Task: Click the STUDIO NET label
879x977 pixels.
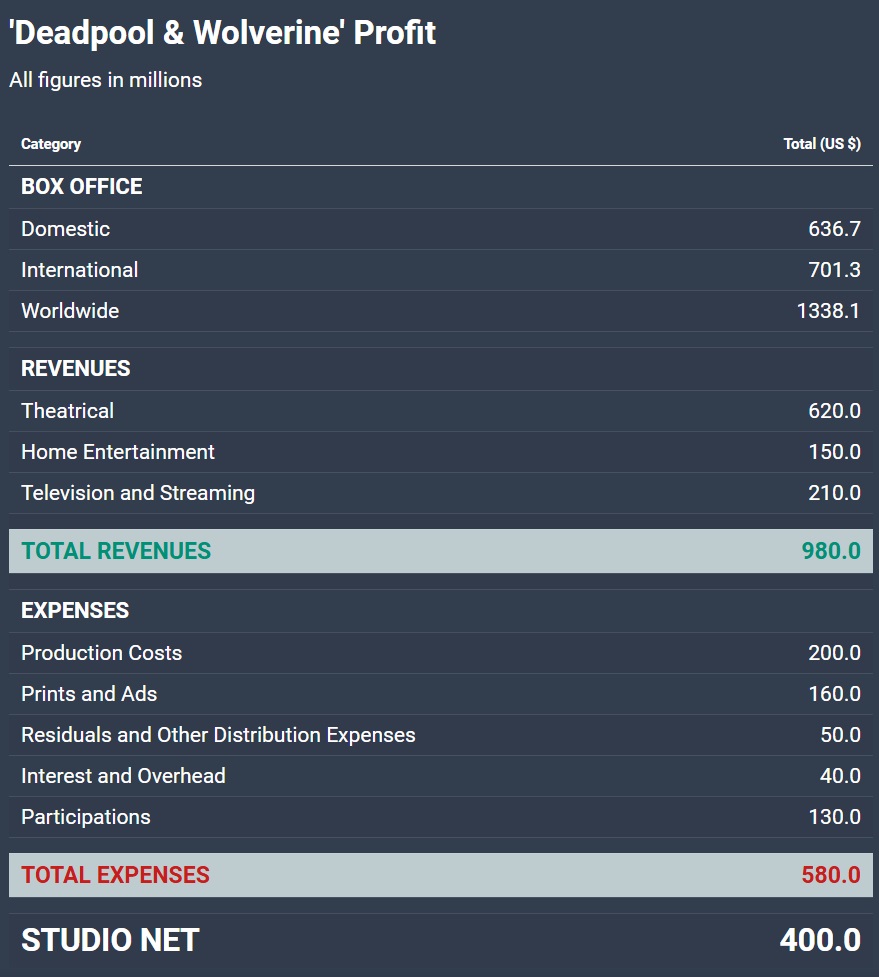Action: pyautogui.click(x=110, y=940)
